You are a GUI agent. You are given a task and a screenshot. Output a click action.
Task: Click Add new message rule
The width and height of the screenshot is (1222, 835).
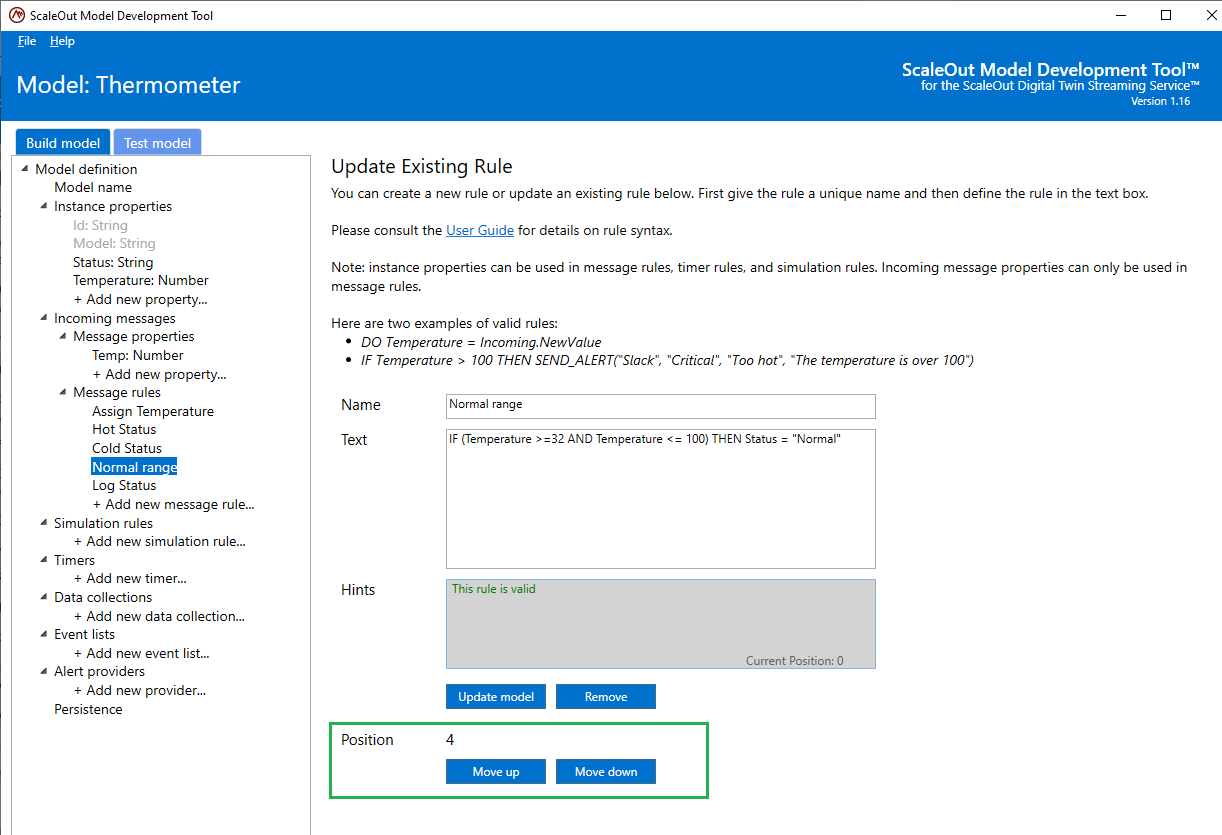point(173,504)
